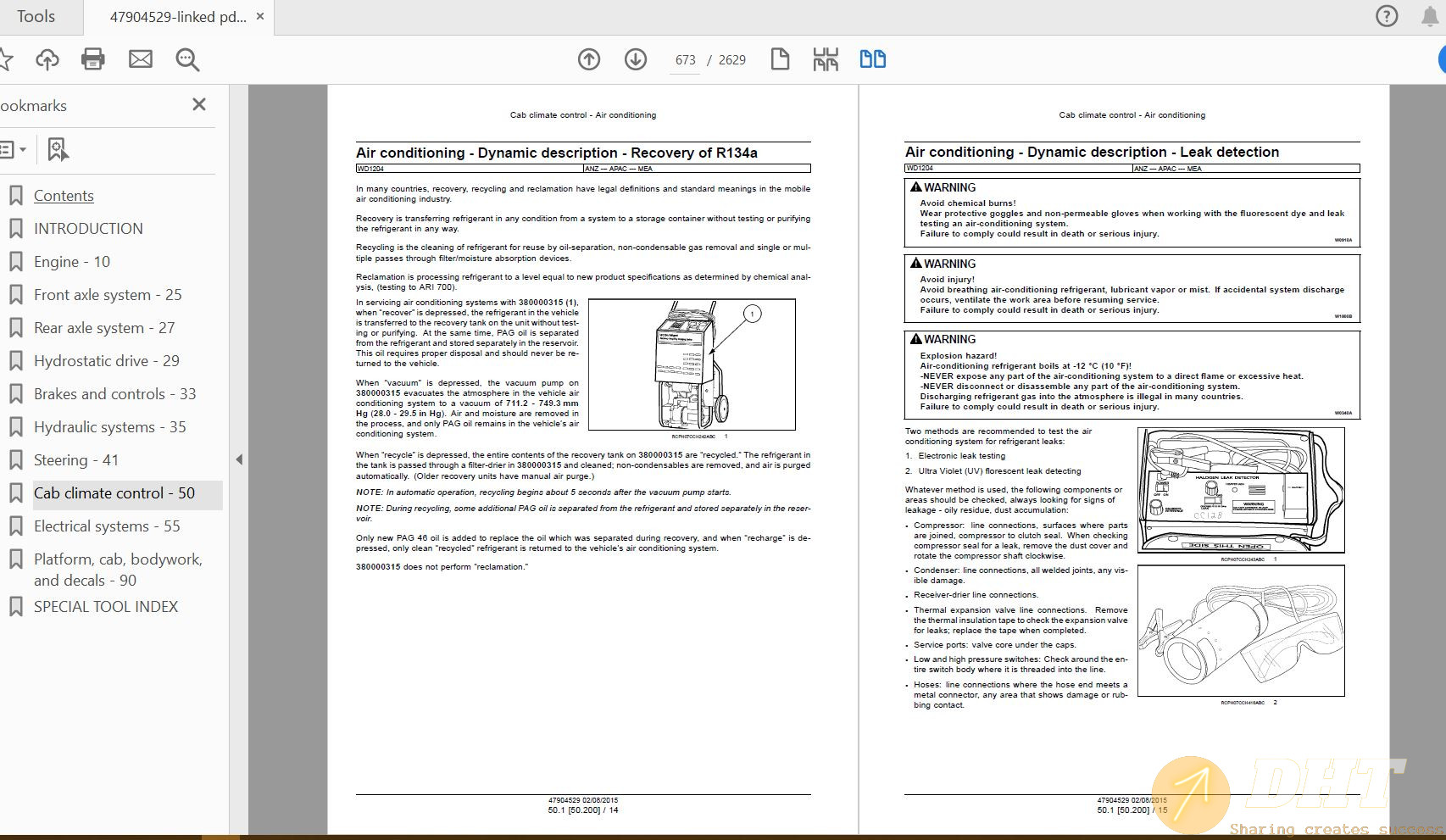This screenshot has height=840, width=1446.
Task: Click the recovery unit illustration
Action: tap(692, 365)
